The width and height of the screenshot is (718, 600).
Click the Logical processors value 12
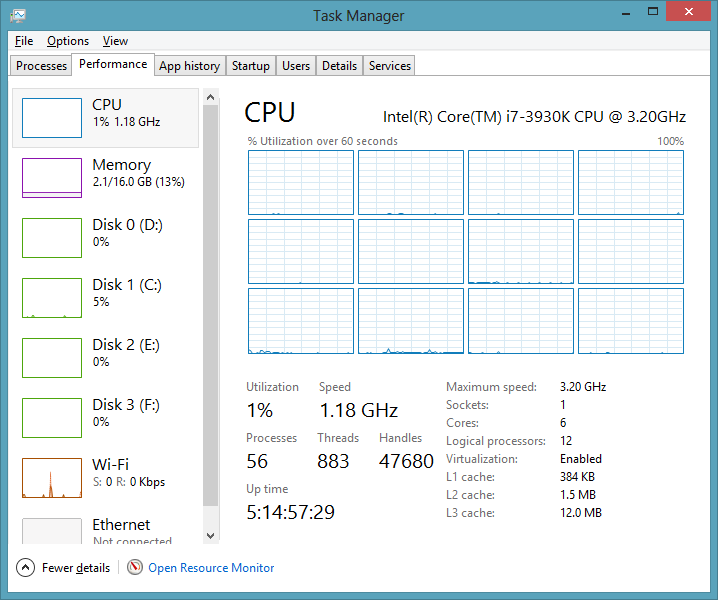(566, 441)
